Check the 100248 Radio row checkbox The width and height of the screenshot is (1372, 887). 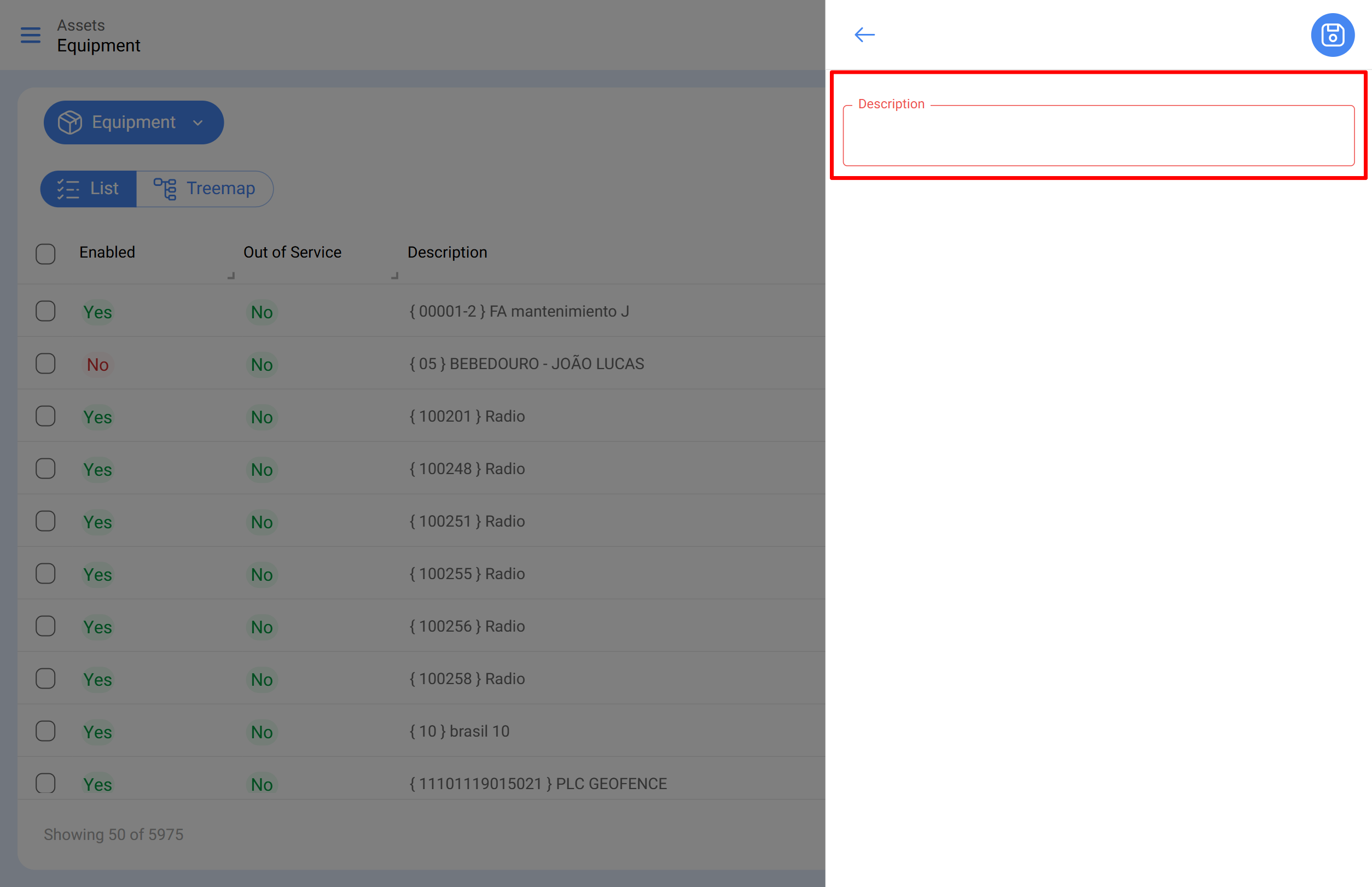tap(45, 468)
